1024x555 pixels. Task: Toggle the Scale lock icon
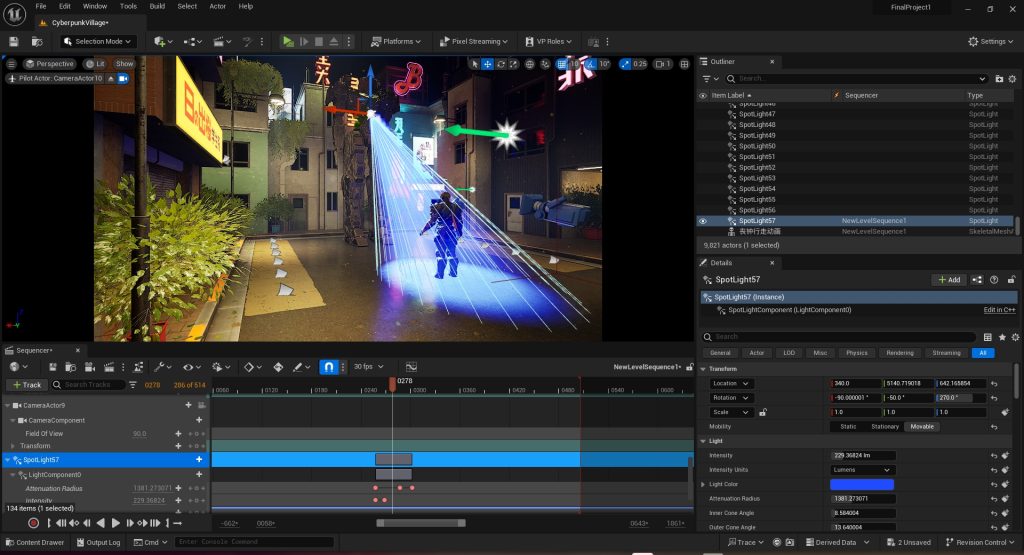762,412
